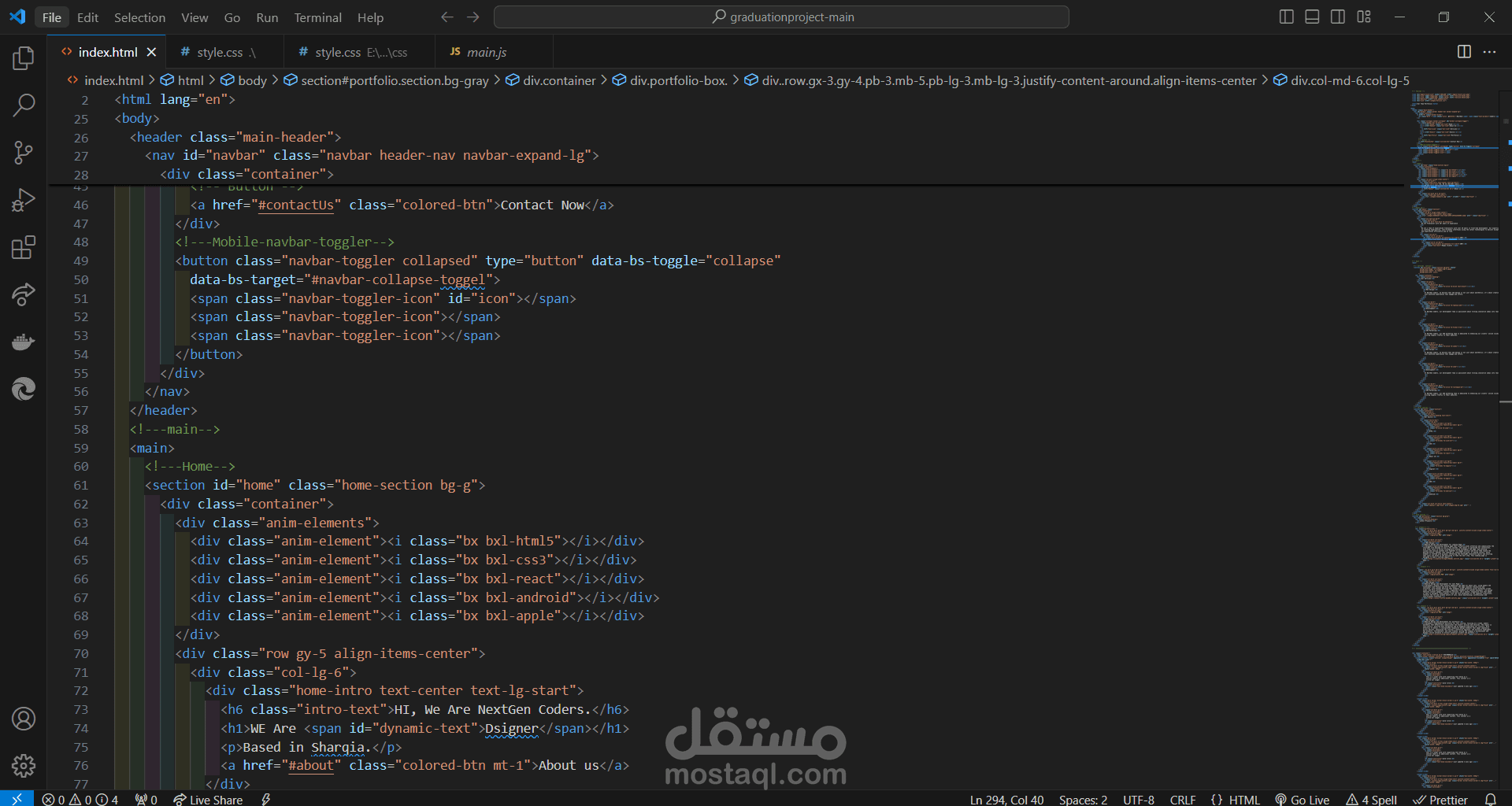Open the Edit menu
1512x806 pixels.
click(87, 17)
